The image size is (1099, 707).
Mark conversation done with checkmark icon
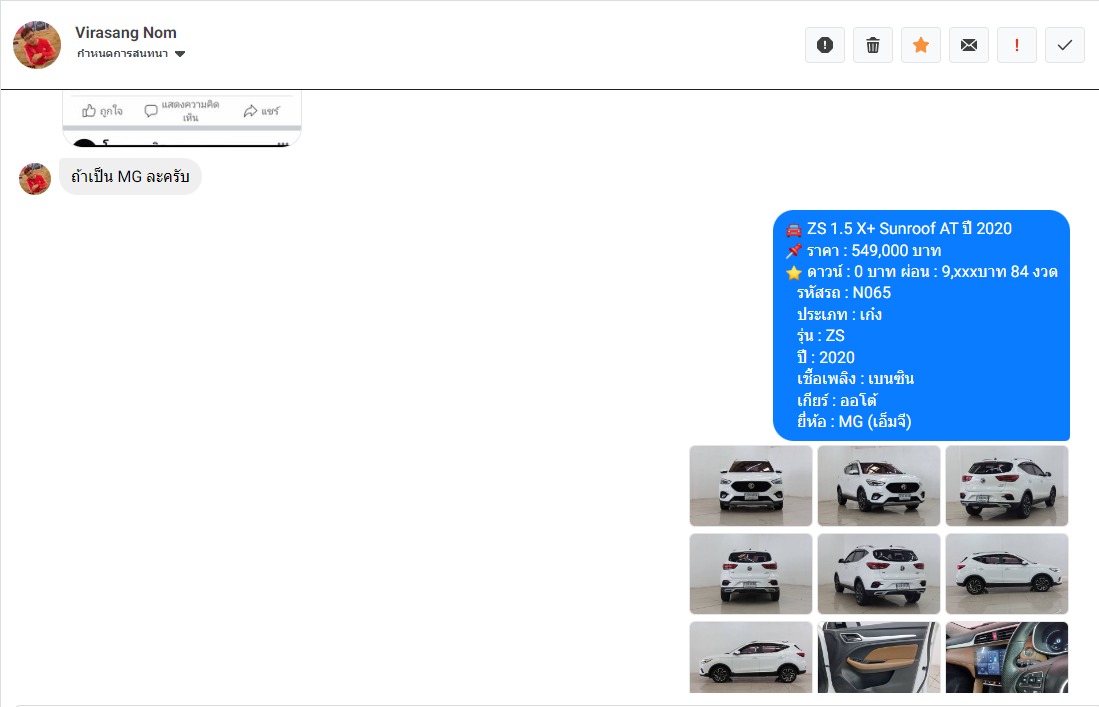1065,46
